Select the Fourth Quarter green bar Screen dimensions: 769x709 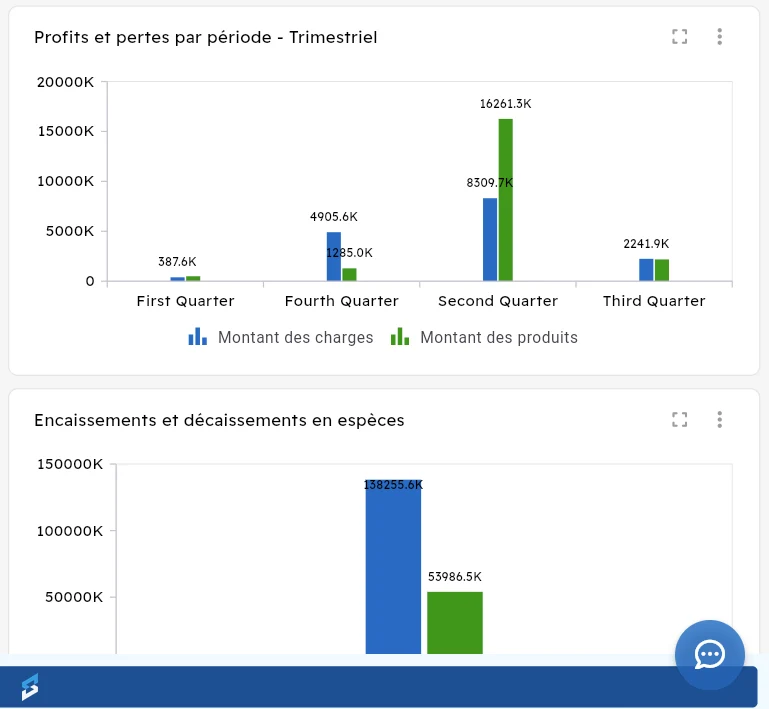click(349, 275)
